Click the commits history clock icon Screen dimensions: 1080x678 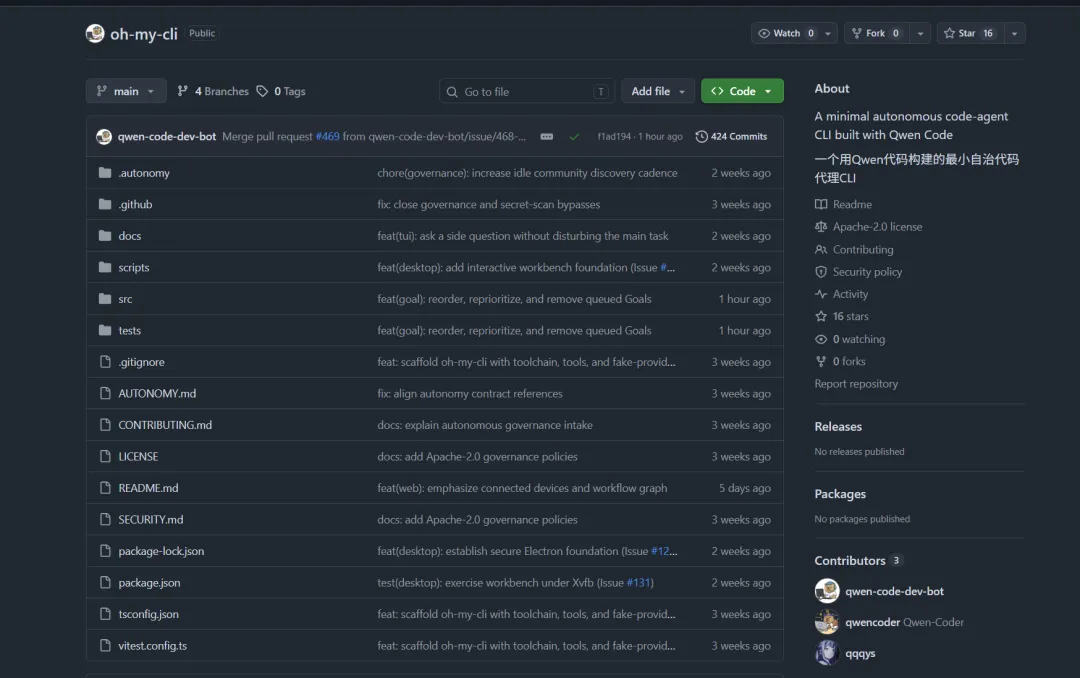pos(701,136)
